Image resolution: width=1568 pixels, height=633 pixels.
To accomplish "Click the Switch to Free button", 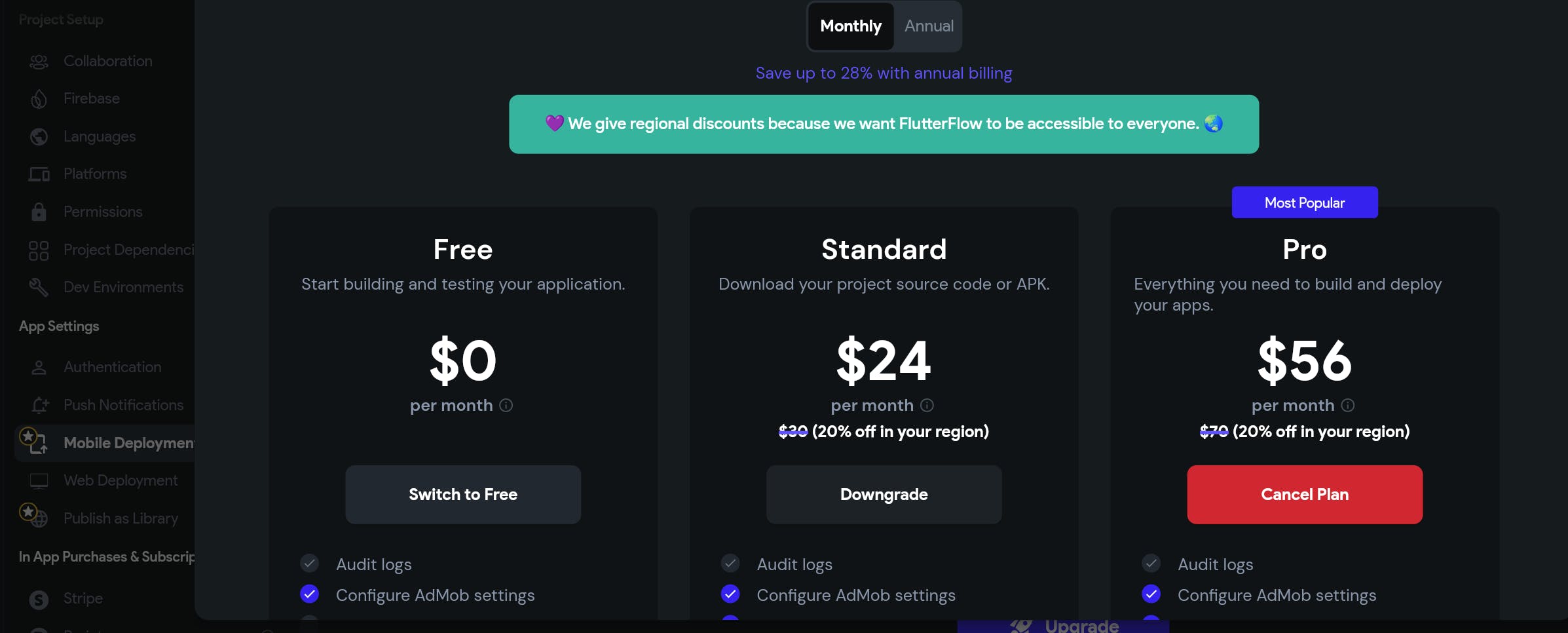I will click(x=463, y=495).
